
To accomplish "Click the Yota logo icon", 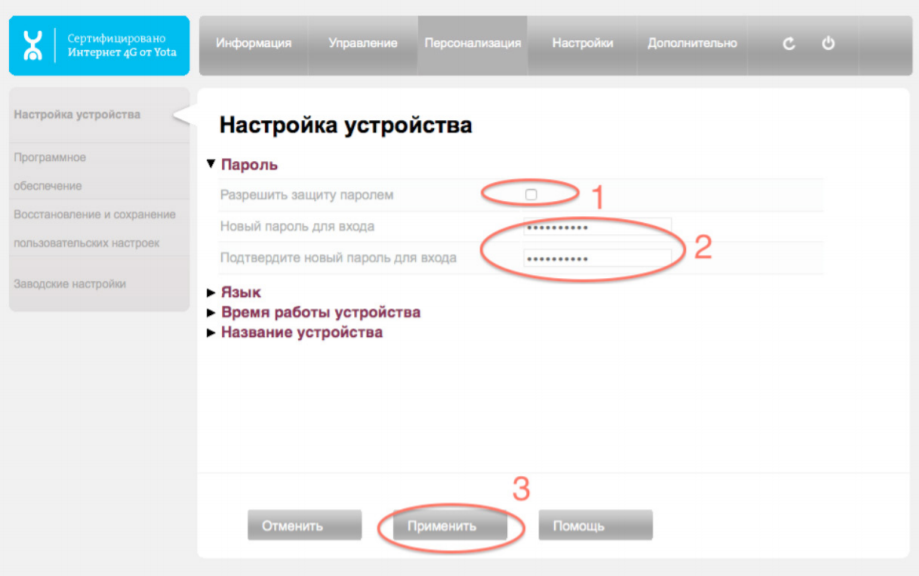I will click(33, 45).
